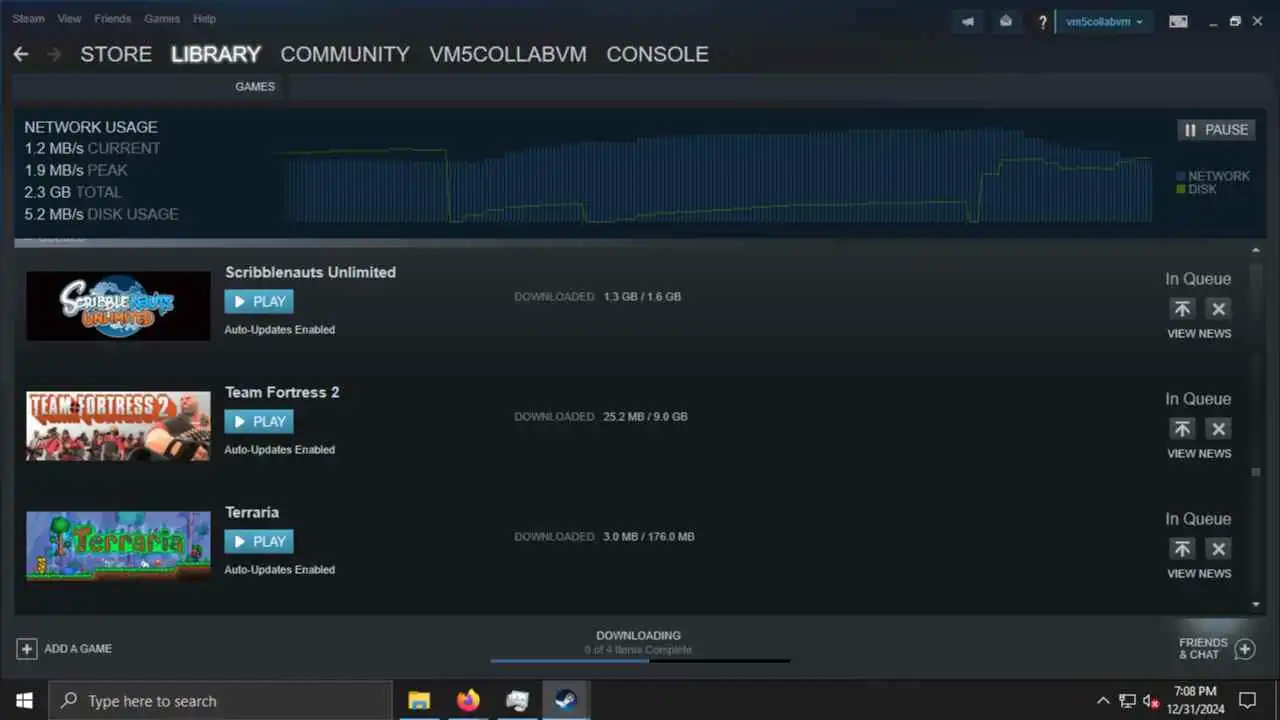Remove Scribblenauts Unlimited from download queue
Viewport: 1280px width, 720px height.
(1218, 308)
